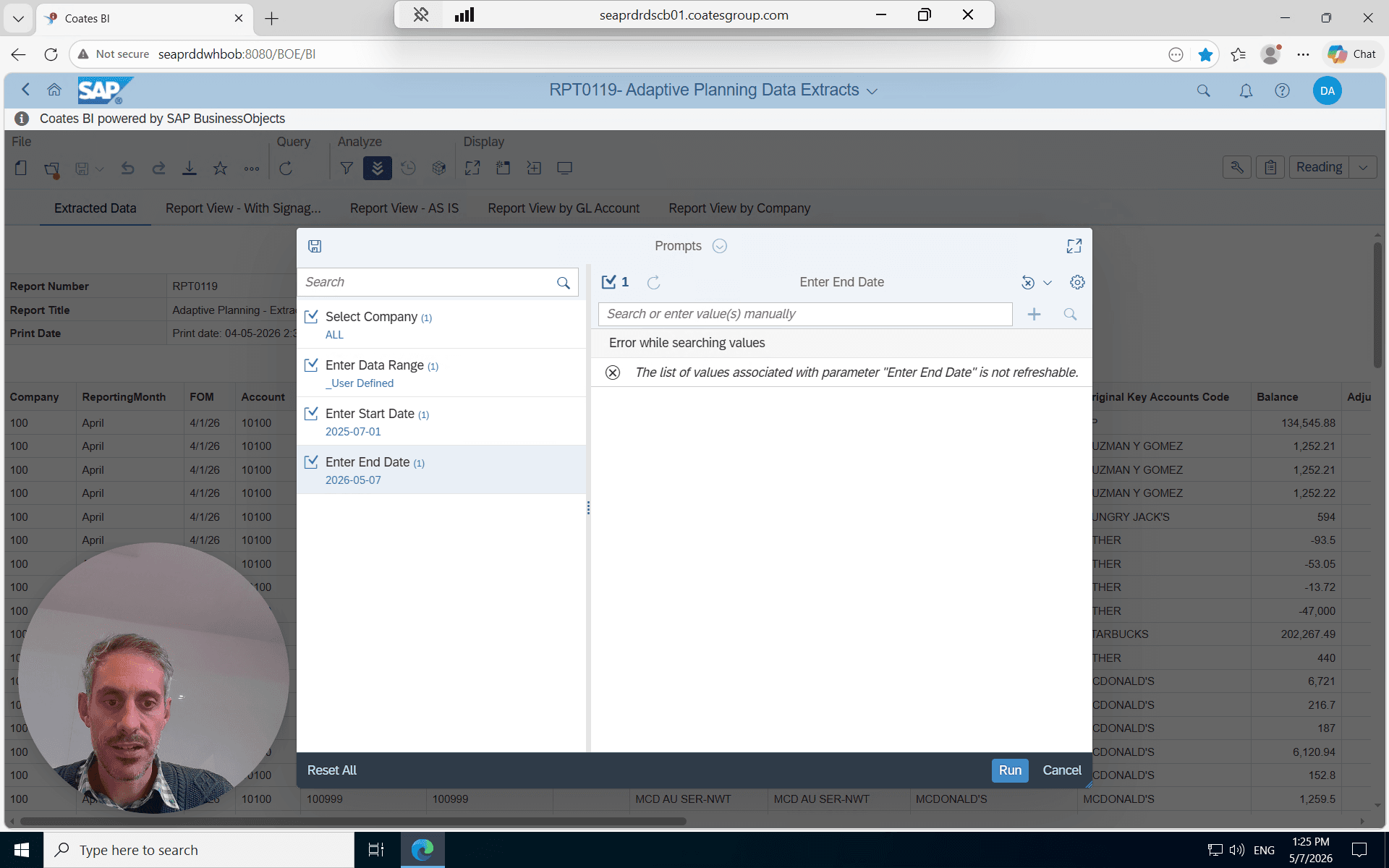
Task: Click search icon in prompts search box
Action: (563, 283)
